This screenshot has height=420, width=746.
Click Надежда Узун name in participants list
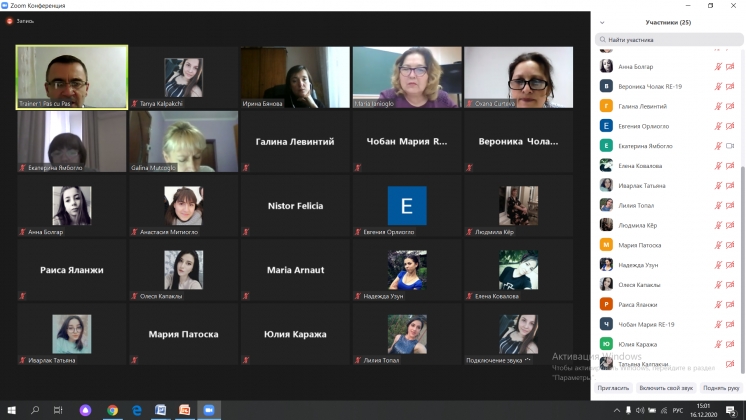(x=638, y=265)
